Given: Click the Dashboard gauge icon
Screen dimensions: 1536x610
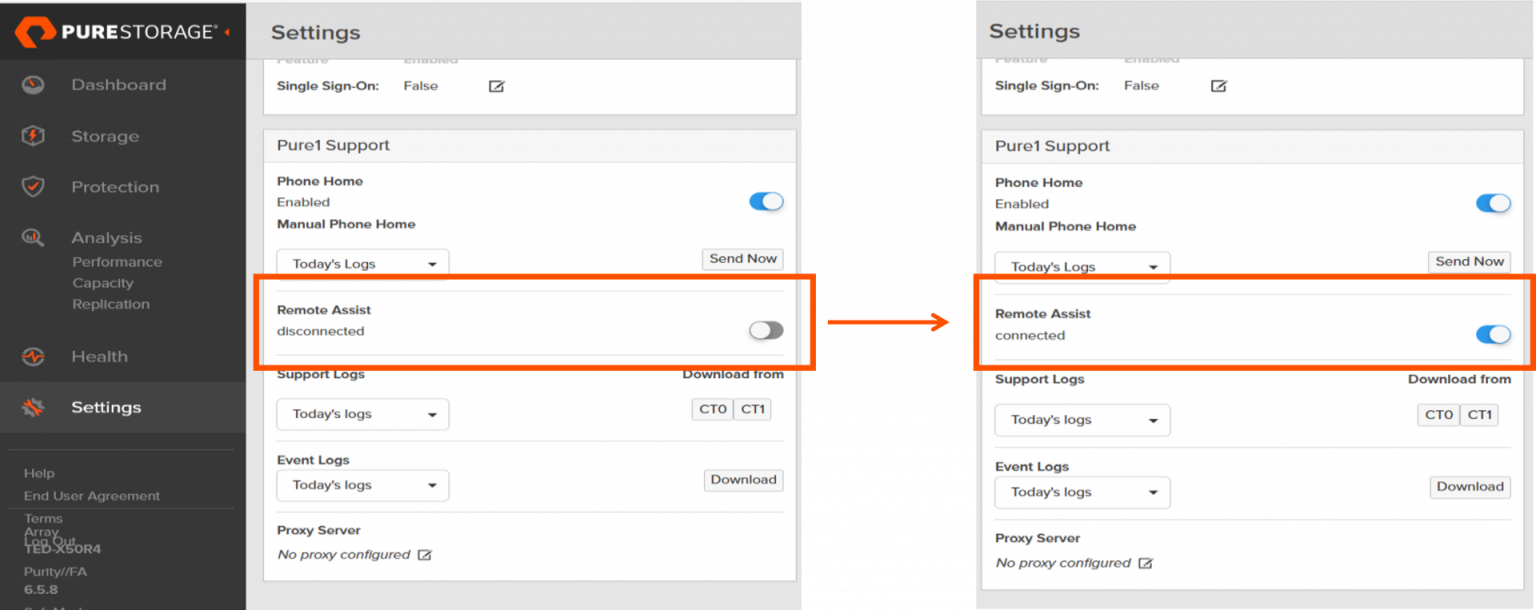Looking at the screenshot, I should click(x=33, y=85).
